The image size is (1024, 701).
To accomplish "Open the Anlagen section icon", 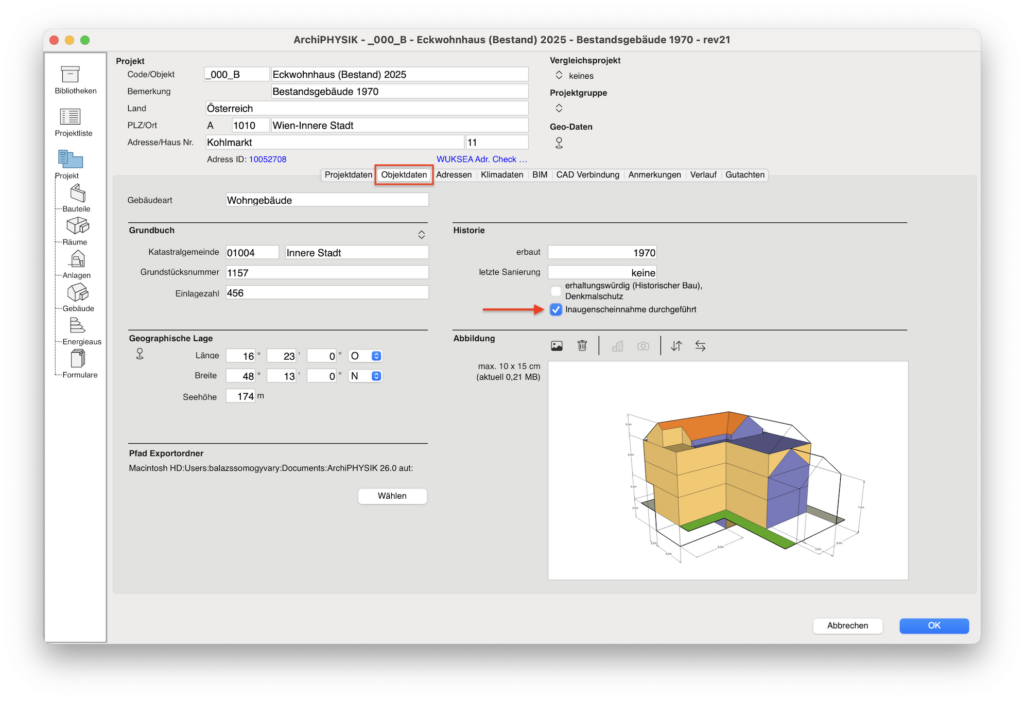I will pos(78,259).
